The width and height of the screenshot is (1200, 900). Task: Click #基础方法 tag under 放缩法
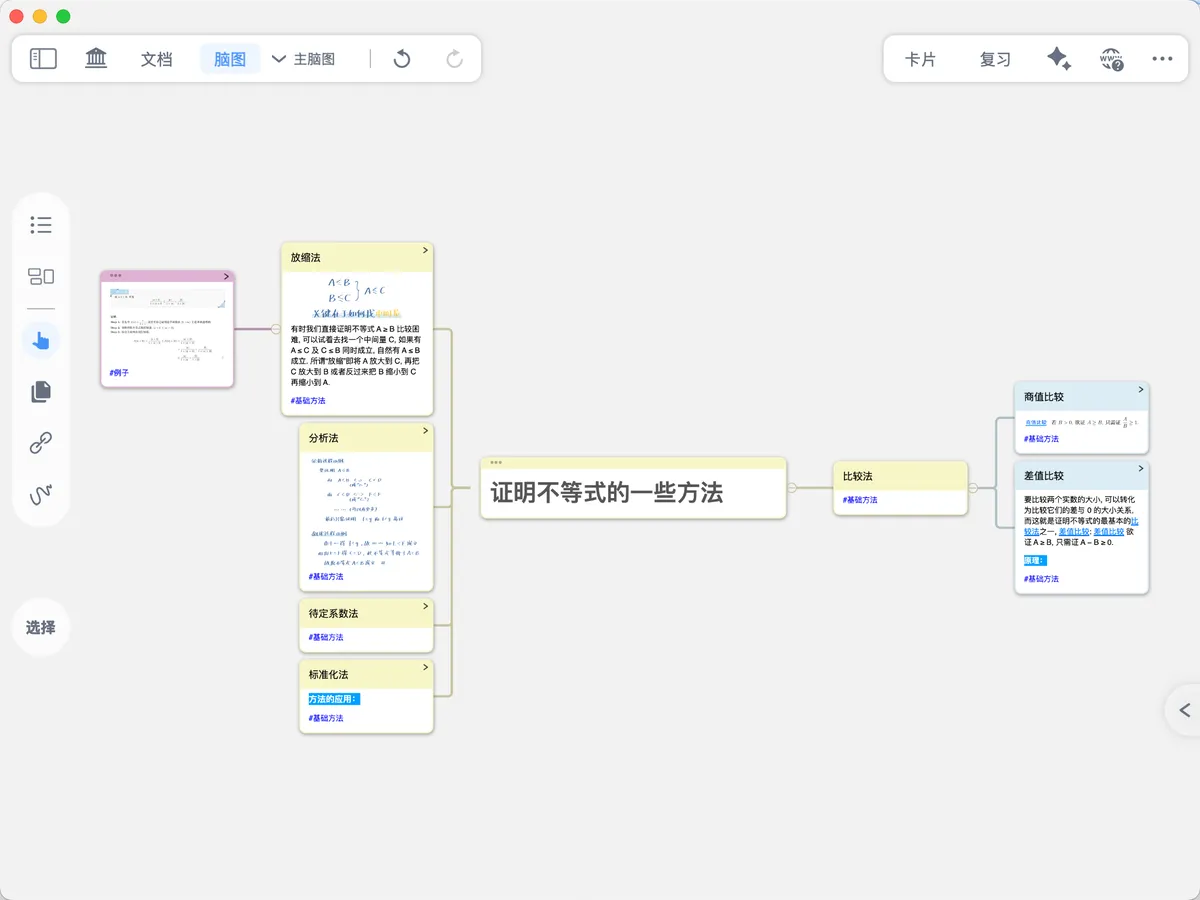pyautogui.click(x=308, y=400)
